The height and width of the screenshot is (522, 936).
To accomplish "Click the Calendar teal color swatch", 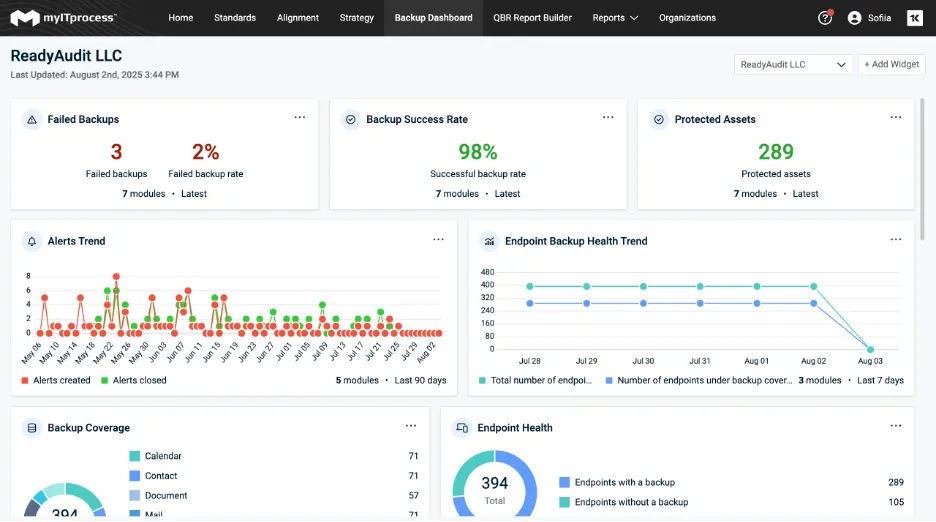I will (134, 456).
